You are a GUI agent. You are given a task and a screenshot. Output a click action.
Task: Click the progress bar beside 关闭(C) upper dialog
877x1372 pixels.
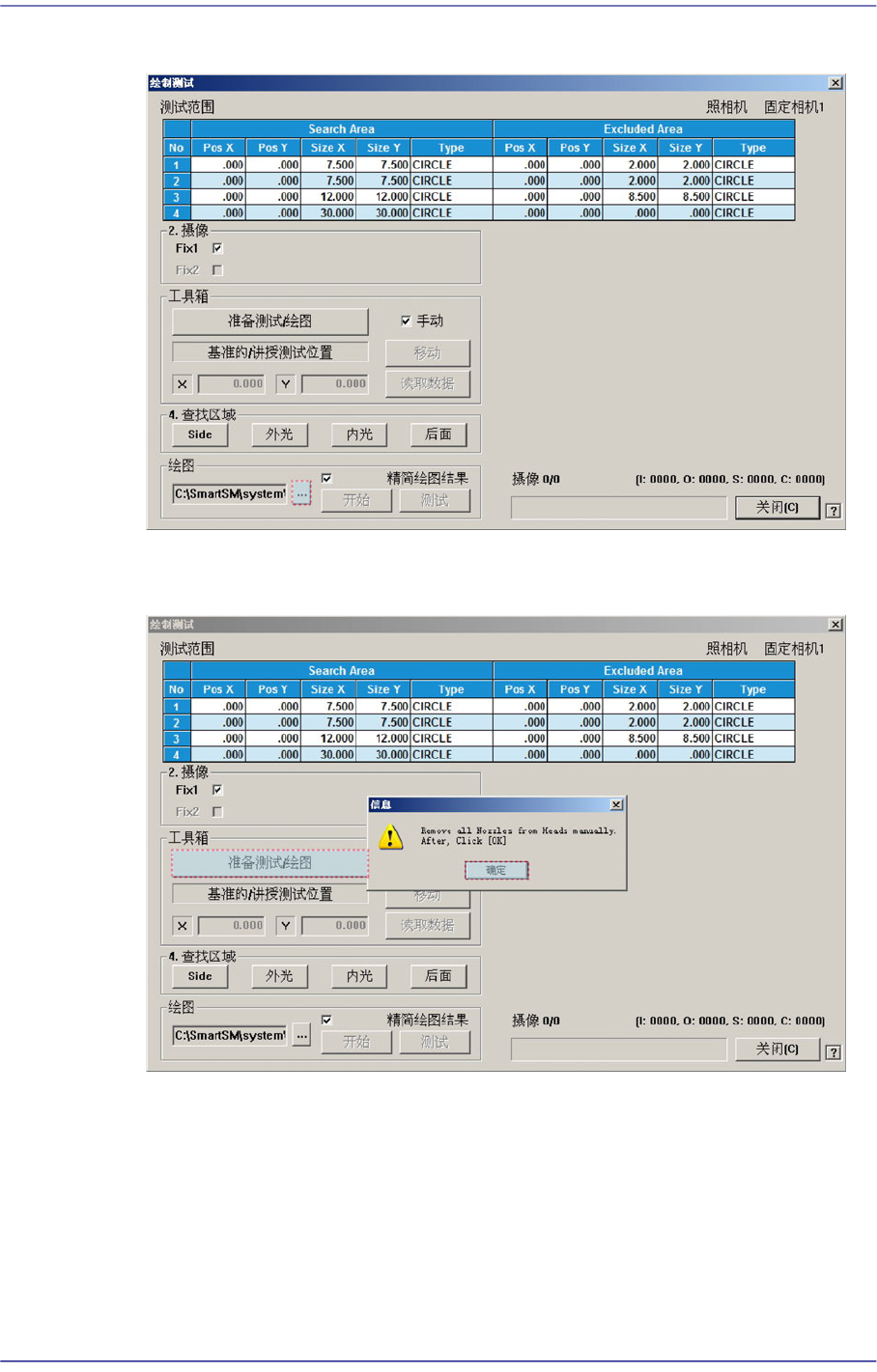point(618,508)
